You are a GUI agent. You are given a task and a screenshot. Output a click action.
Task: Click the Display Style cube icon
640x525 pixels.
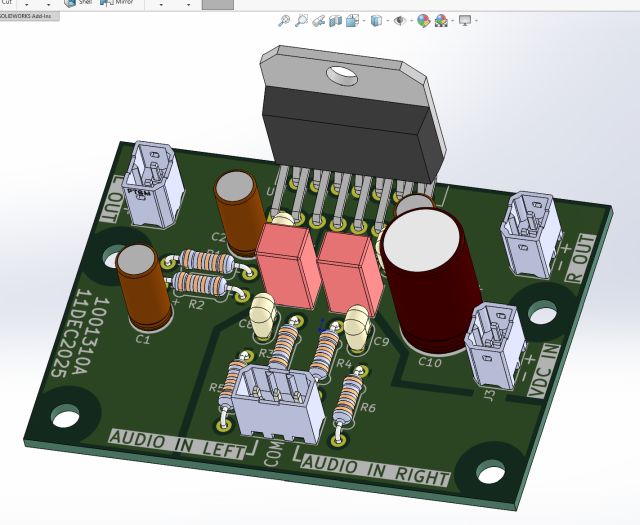pyautogui.click(x=376, y=20)
